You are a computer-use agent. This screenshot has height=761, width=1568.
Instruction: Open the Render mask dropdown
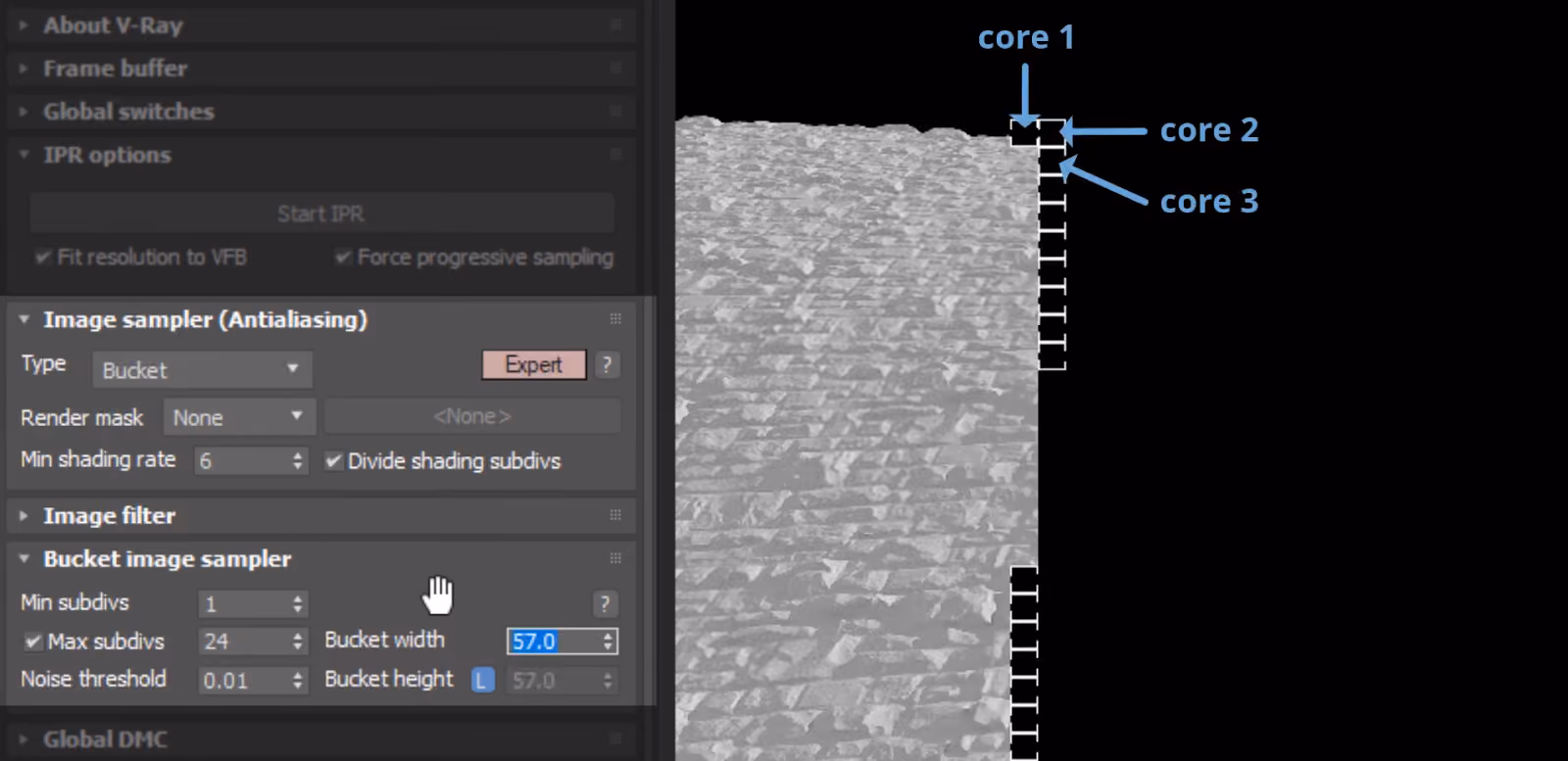point(239,417)
